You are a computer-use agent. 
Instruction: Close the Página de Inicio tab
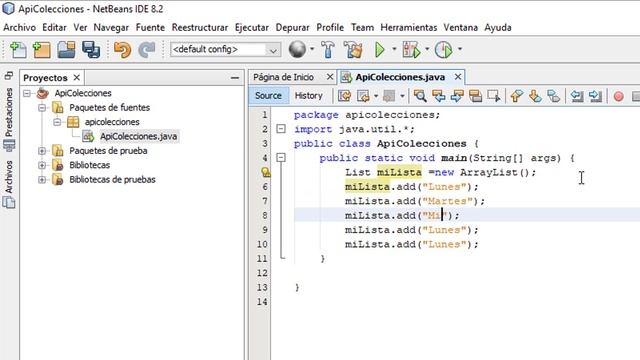click(330, 77)
